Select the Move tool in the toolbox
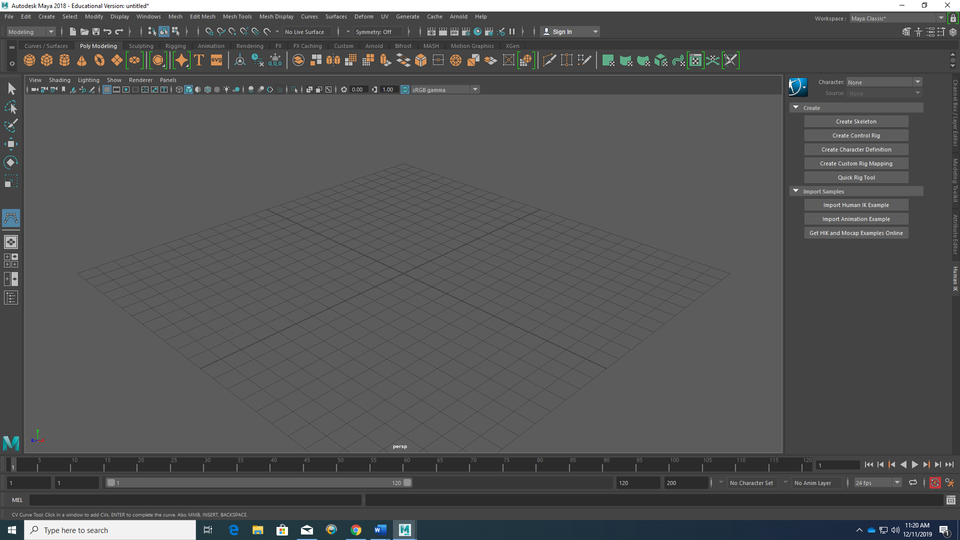The width and height of the screenshot is (960, 540). [x=11, y=144]
